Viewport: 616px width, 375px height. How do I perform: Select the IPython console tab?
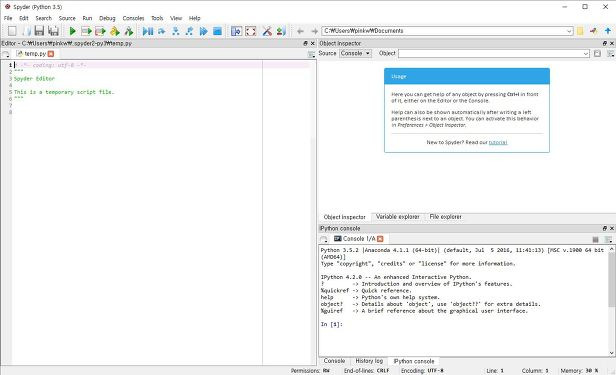(x=414, y=361)
